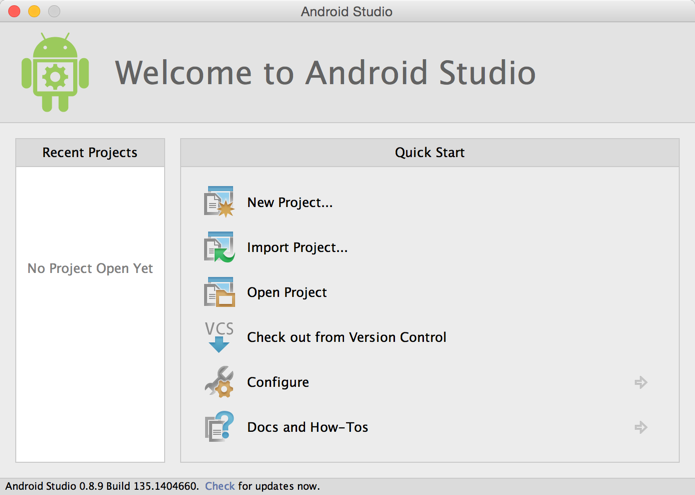Open the Configure label

(278, 382)
